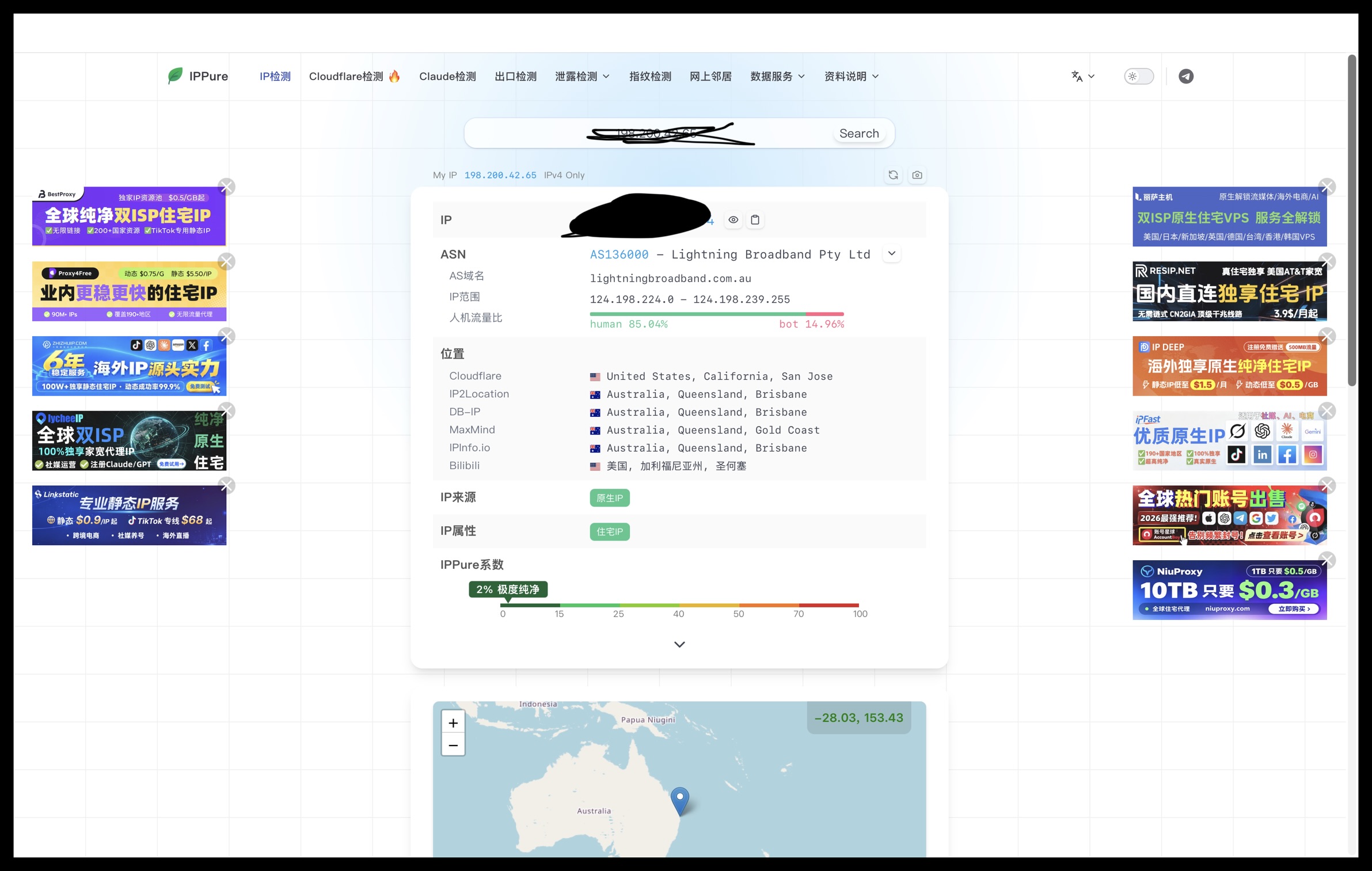Expand the ASN details chevron

tap(892, 254)
